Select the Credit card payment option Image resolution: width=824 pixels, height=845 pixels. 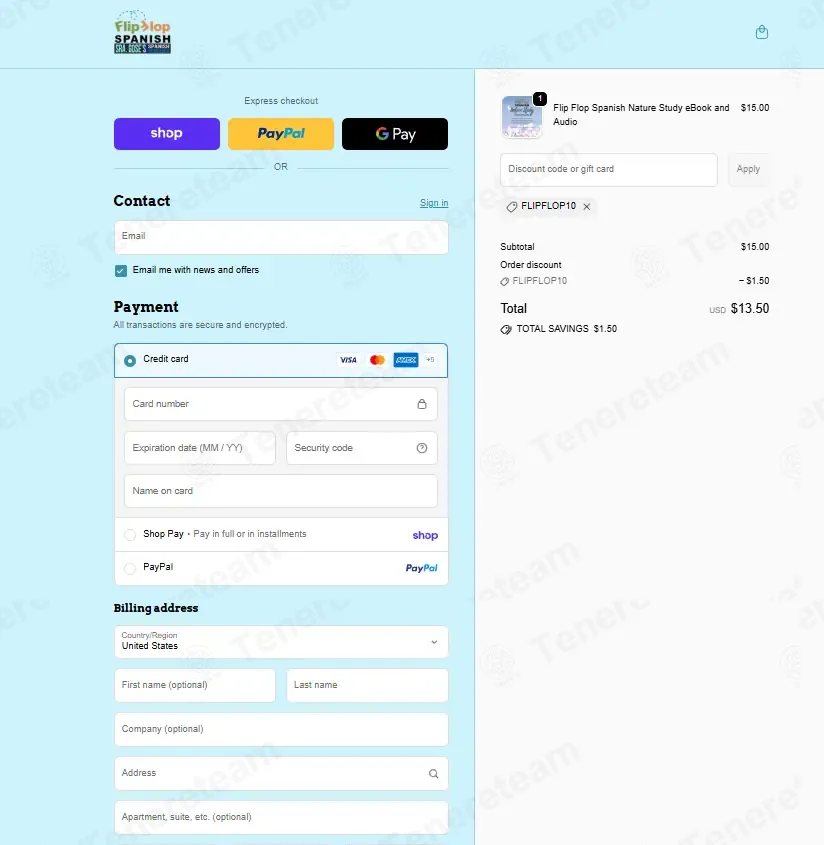click(x=130, y=361)
